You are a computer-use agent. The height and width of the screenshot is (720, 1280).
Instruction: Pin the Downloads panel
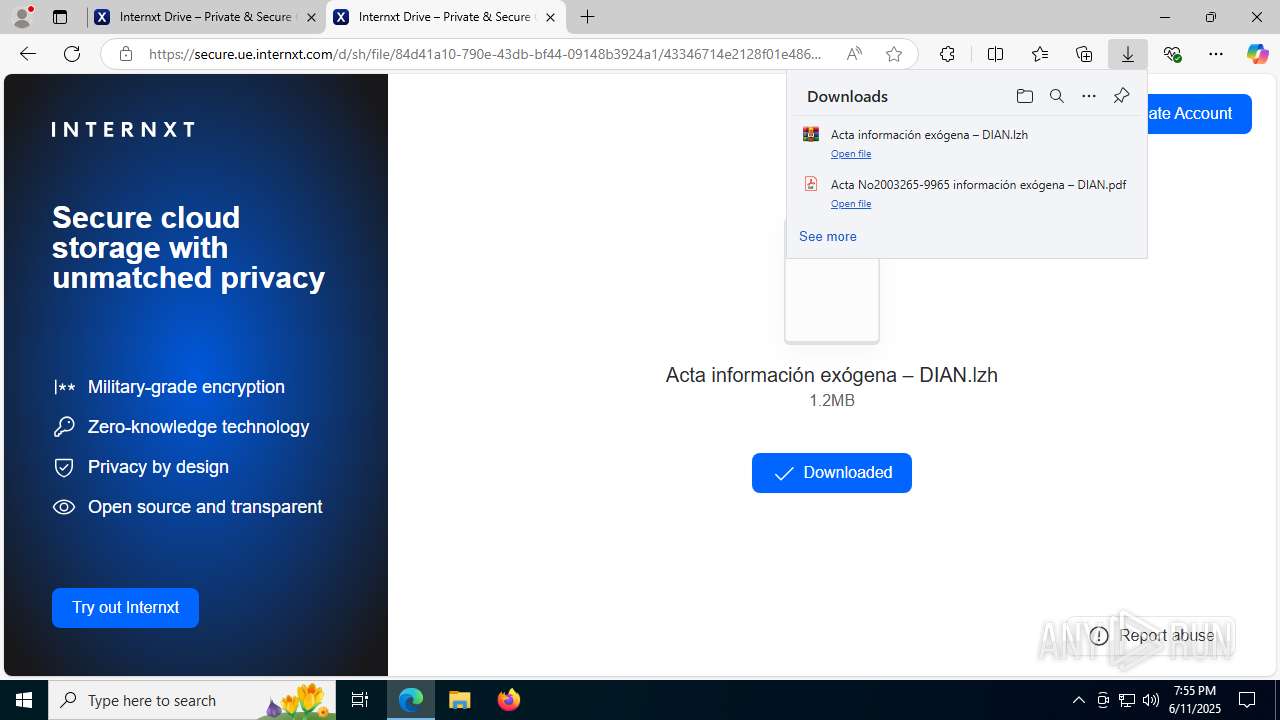pos(1121,96)
